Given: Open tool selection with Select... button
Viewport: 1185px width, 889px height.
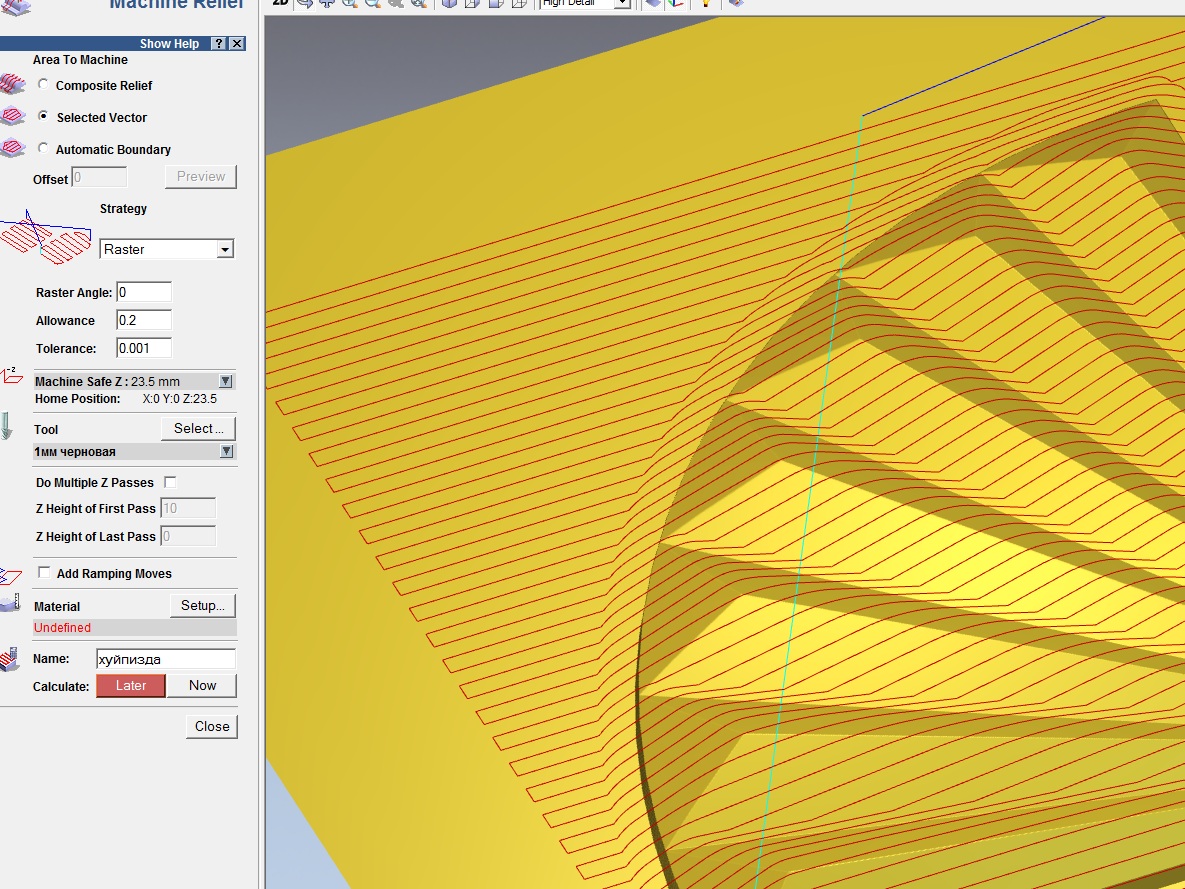Looking at the screenshot, I should [199, 429].
